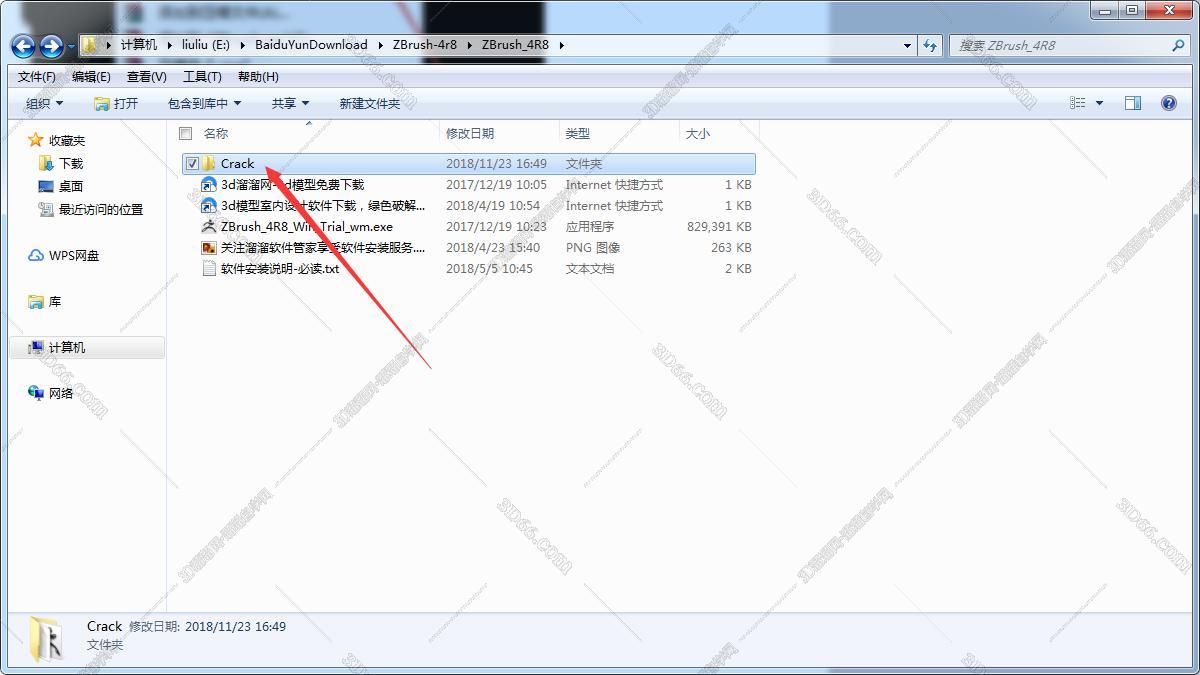Sort by the 修改日期 column header
Screen dimensions: 1200x675
[470, 133]
